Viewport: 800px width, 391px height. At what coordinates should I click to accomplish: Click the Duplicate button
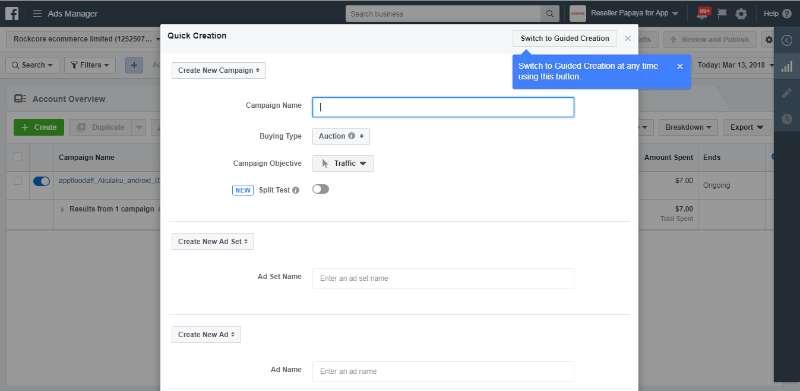point(101,127)
